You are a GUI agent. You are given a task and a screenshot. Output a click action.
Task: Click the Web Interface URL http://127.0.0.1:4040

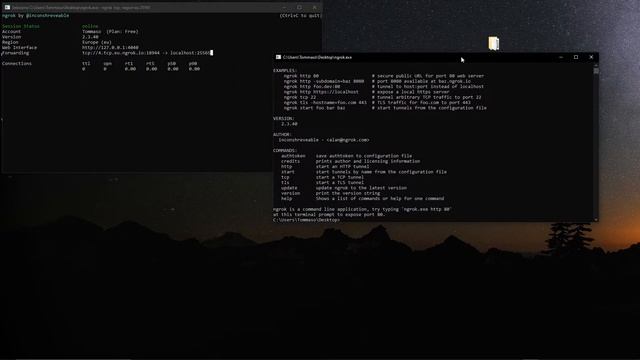pyautogui.click(x=110, y=47)
